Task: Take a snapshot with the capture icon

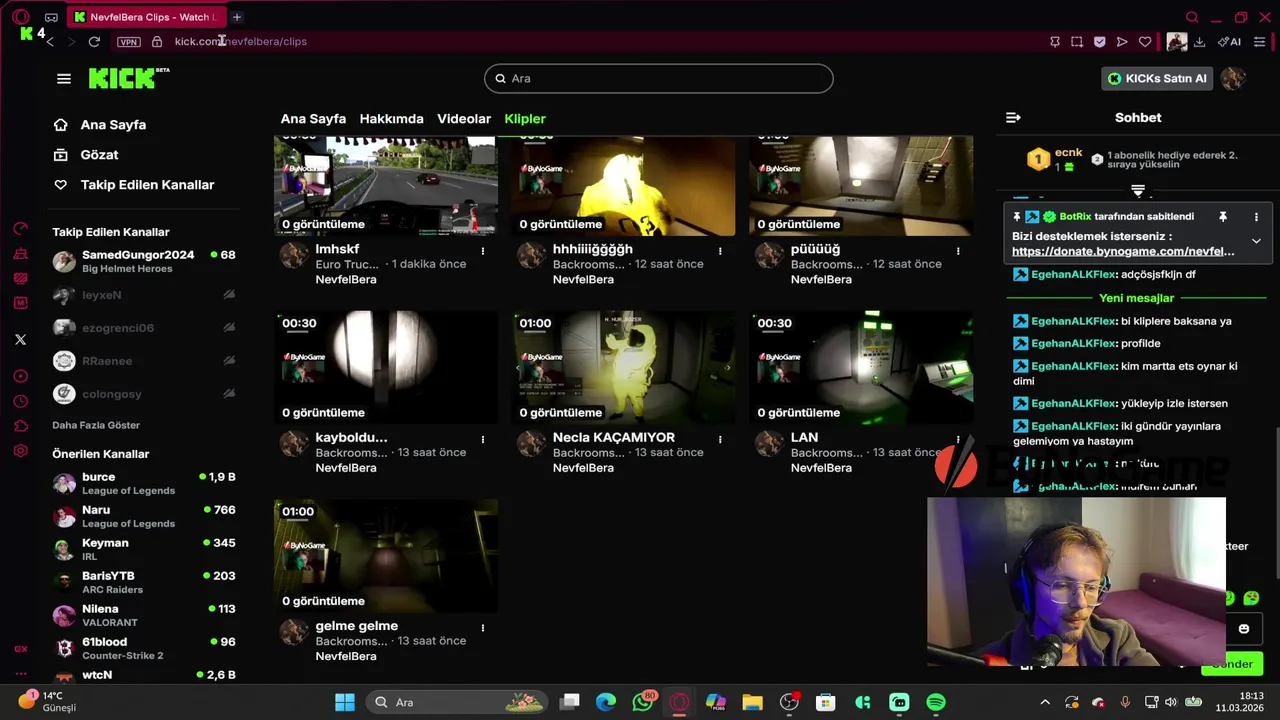Action: 1077,42
